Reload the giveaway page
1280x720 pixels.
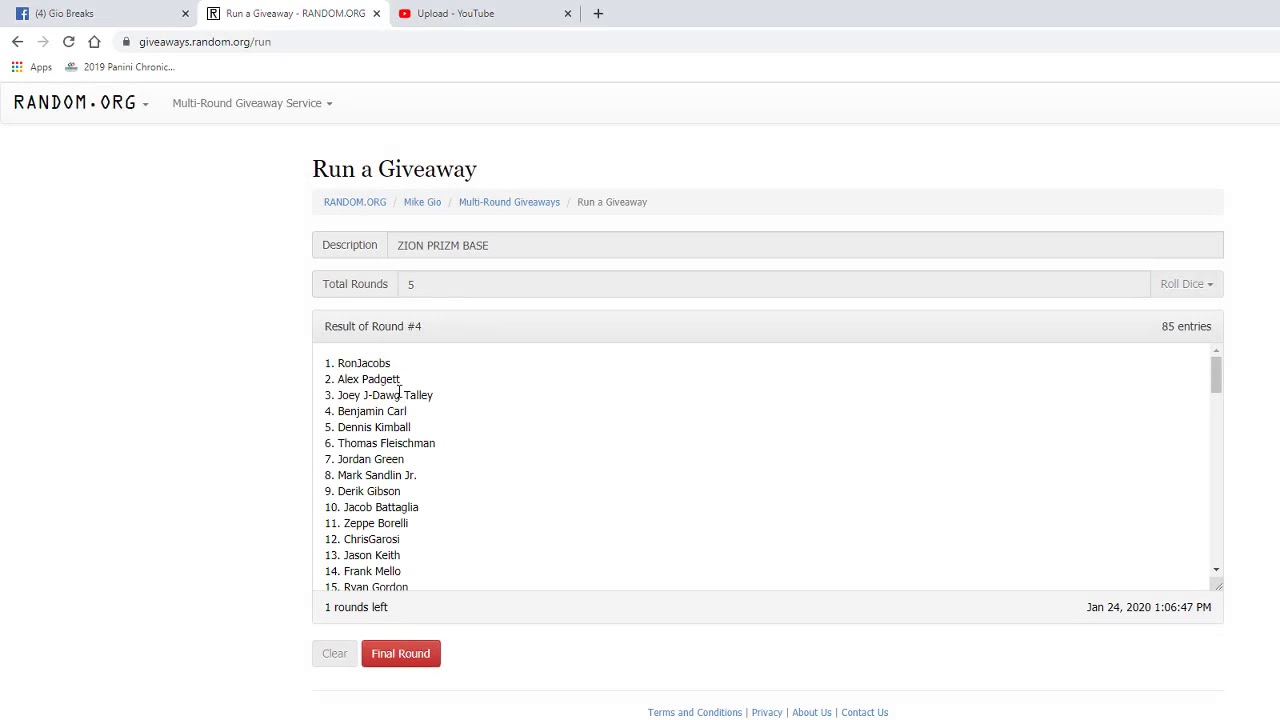click(69, 42)
